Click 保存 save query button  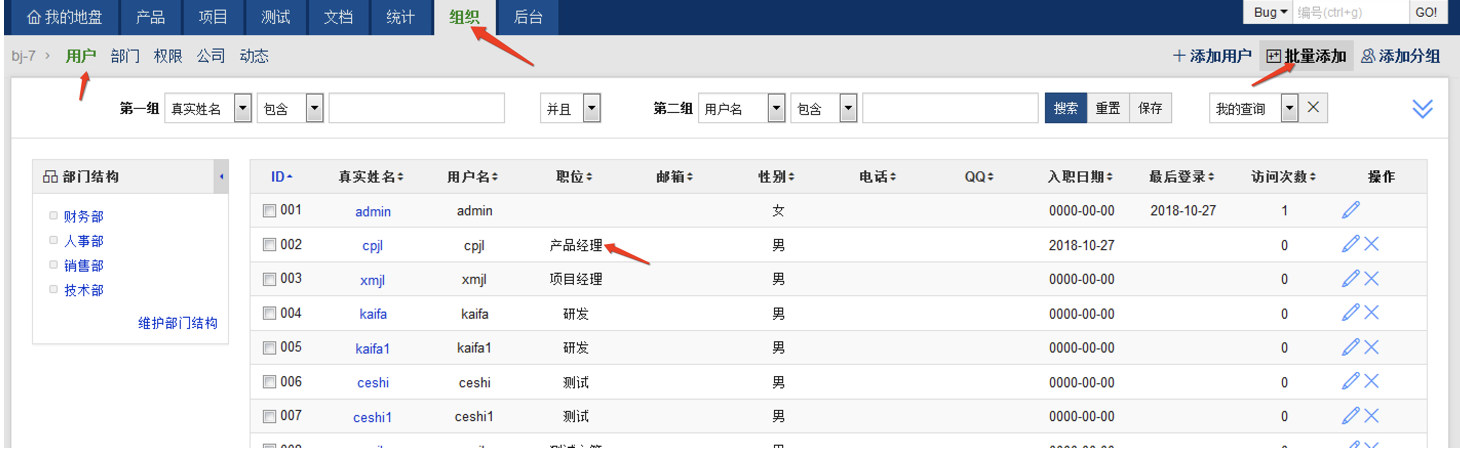[1151, 108]
